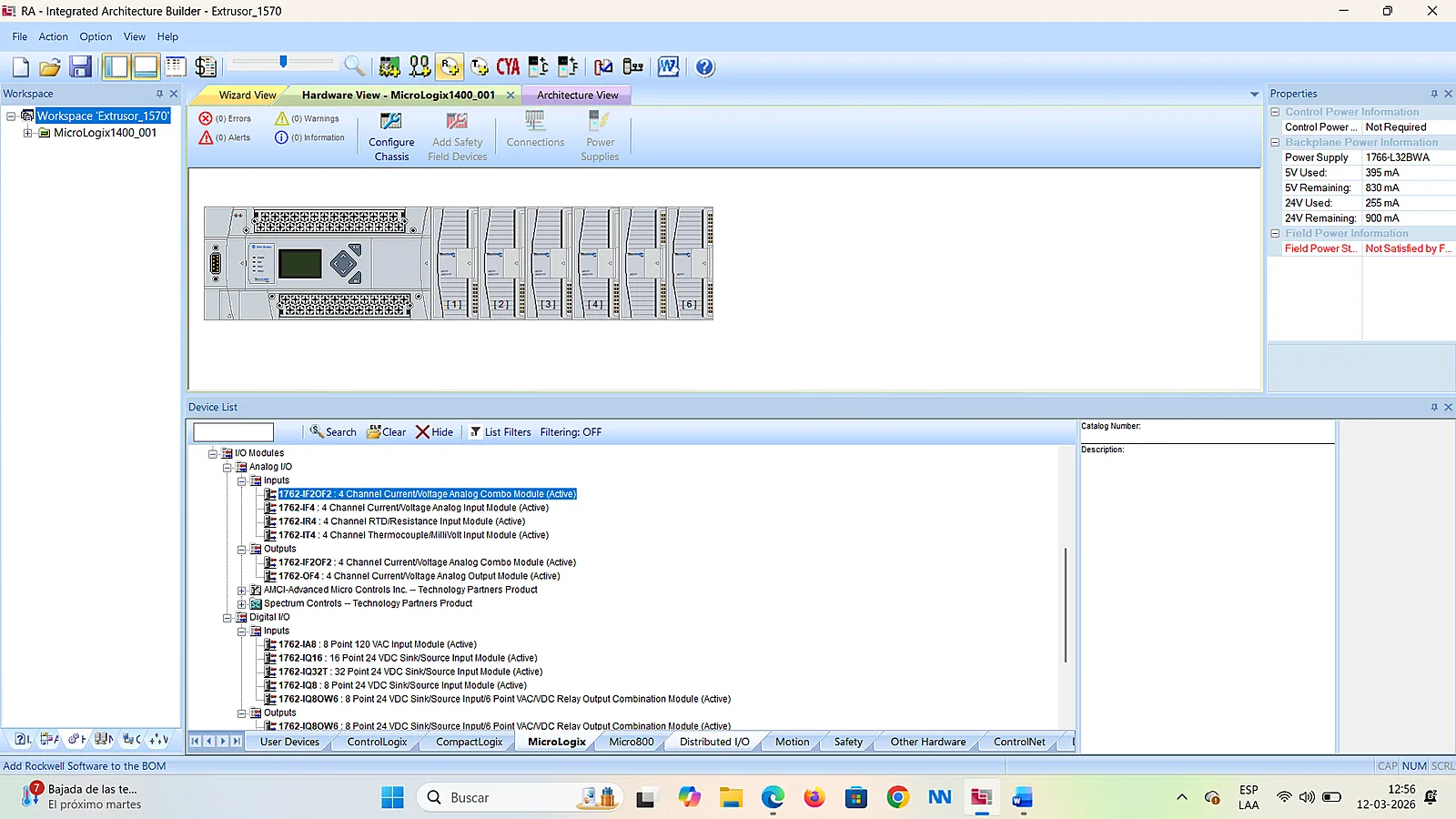This screenshot has width=1456, height=819.
Task: Switch to the Distributed I/O device tab
Action: point(714,742)
